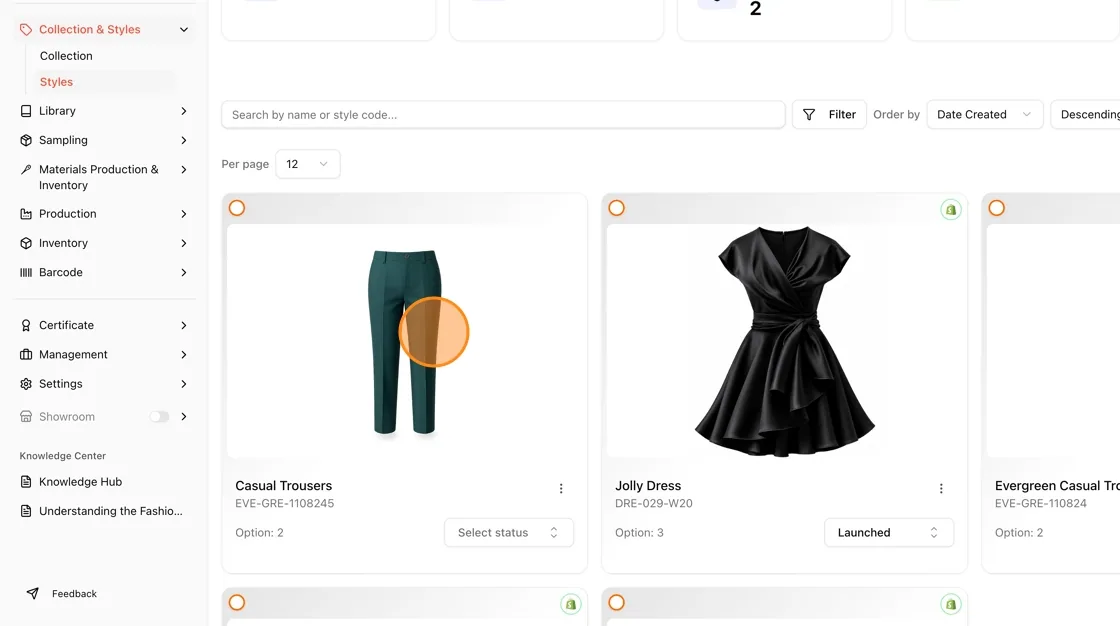This screenshot has height=626, width=1120.
Task: Expand the Production chevron
Action: [x=184, y=214]
